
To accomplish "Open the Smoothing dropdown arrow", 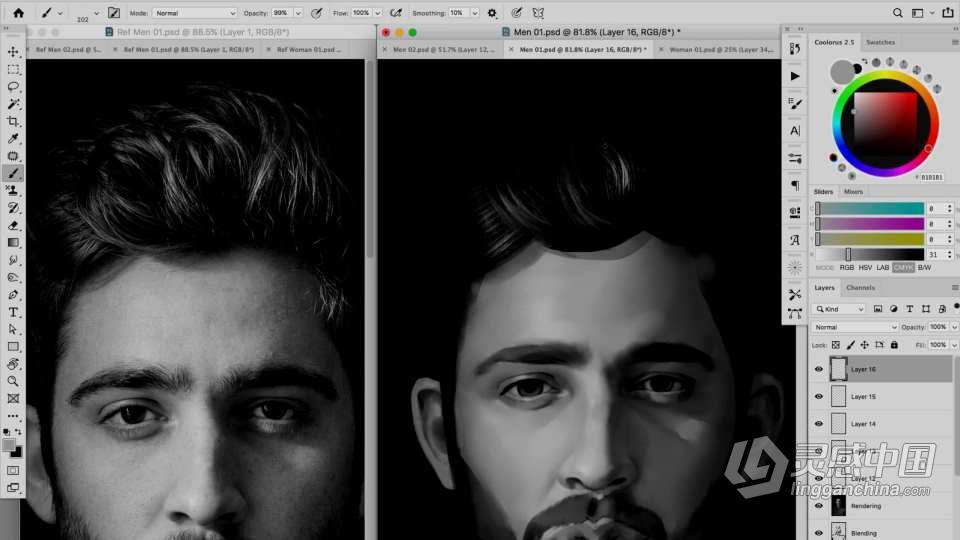I will coord(475,13).
